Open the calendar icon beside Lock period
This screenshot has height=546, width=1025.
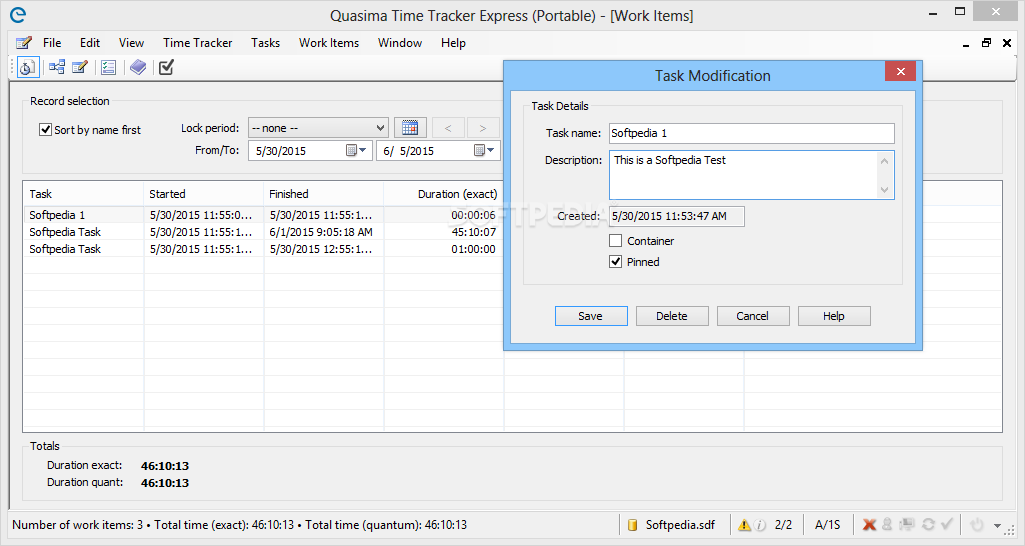click(410, 128)
